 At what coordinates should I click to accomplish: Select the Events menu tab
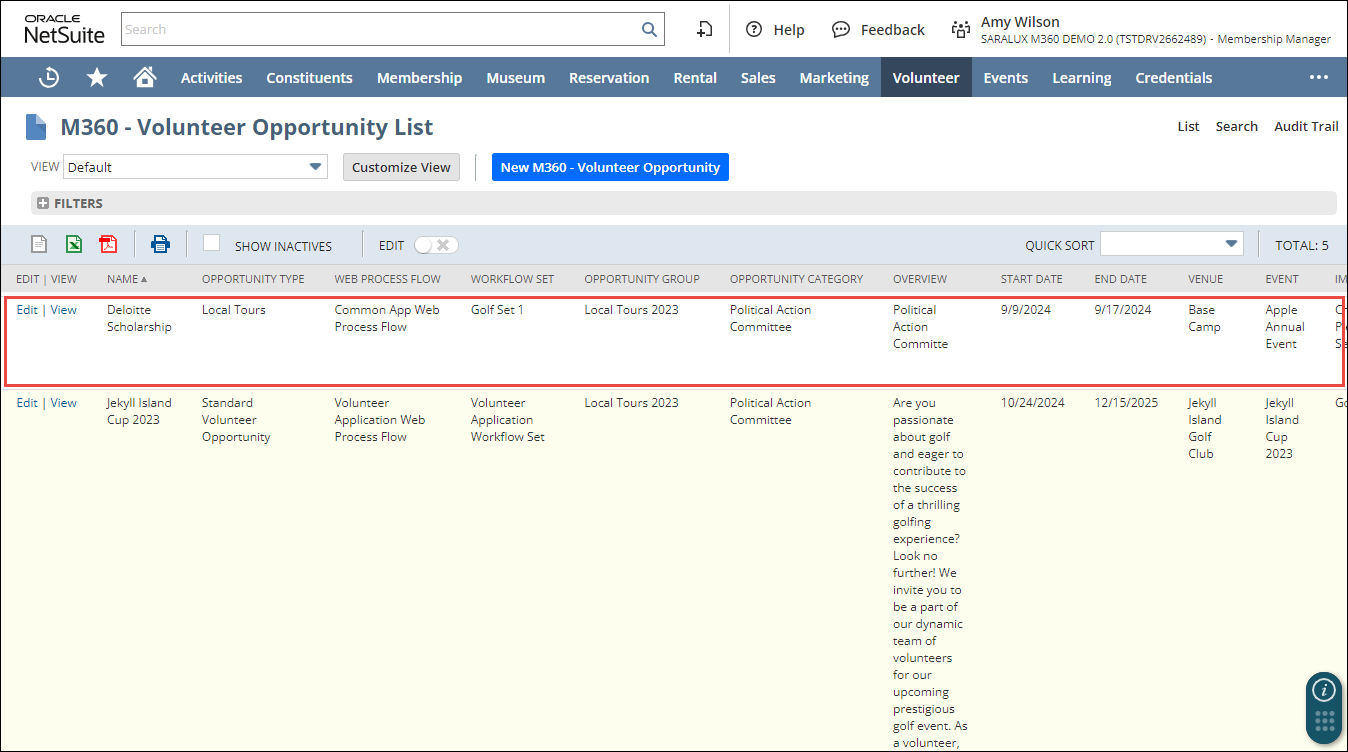[1005, 77]
